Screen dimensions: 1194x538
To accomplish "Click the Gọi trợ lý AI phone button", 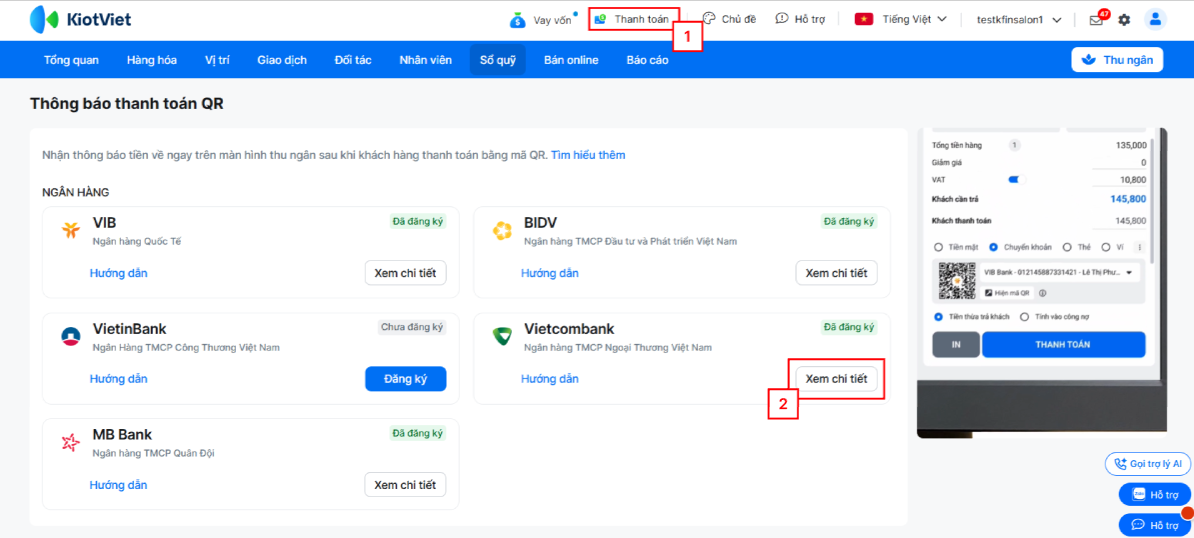I will (x=1148, y=463).
